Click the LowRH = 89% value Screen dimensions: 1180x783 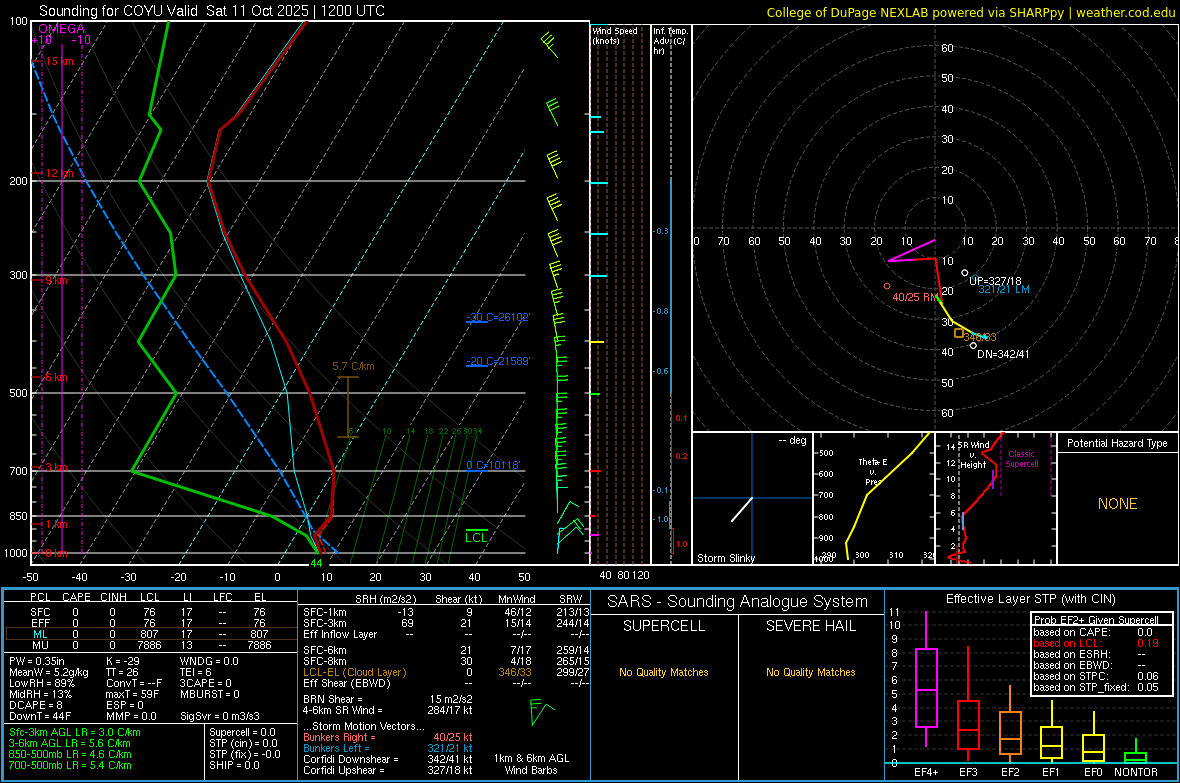tap(42, 683)
